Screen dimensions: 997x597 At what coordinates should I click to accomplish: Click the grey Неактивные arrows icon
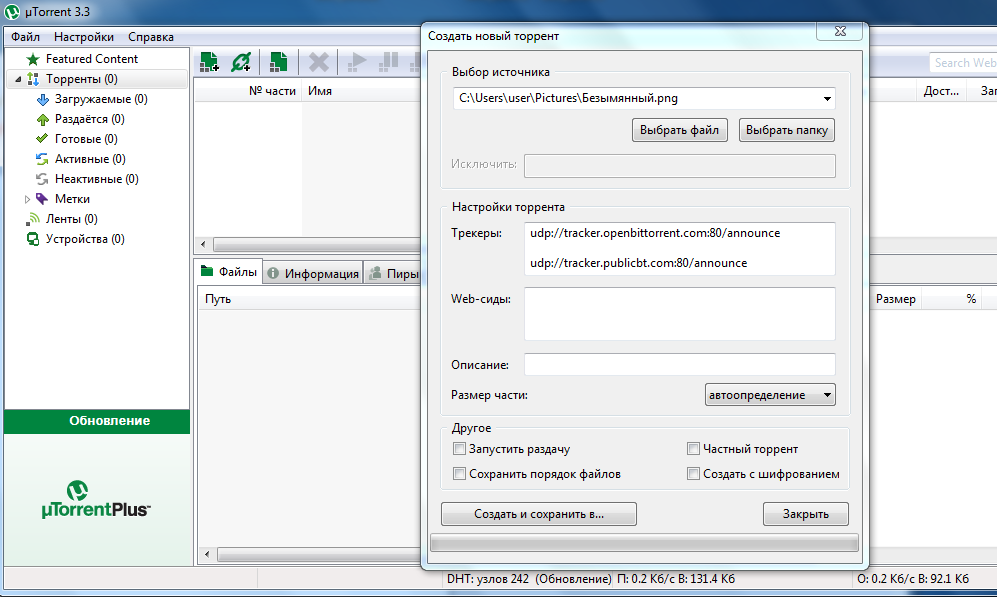click(42, 179)
